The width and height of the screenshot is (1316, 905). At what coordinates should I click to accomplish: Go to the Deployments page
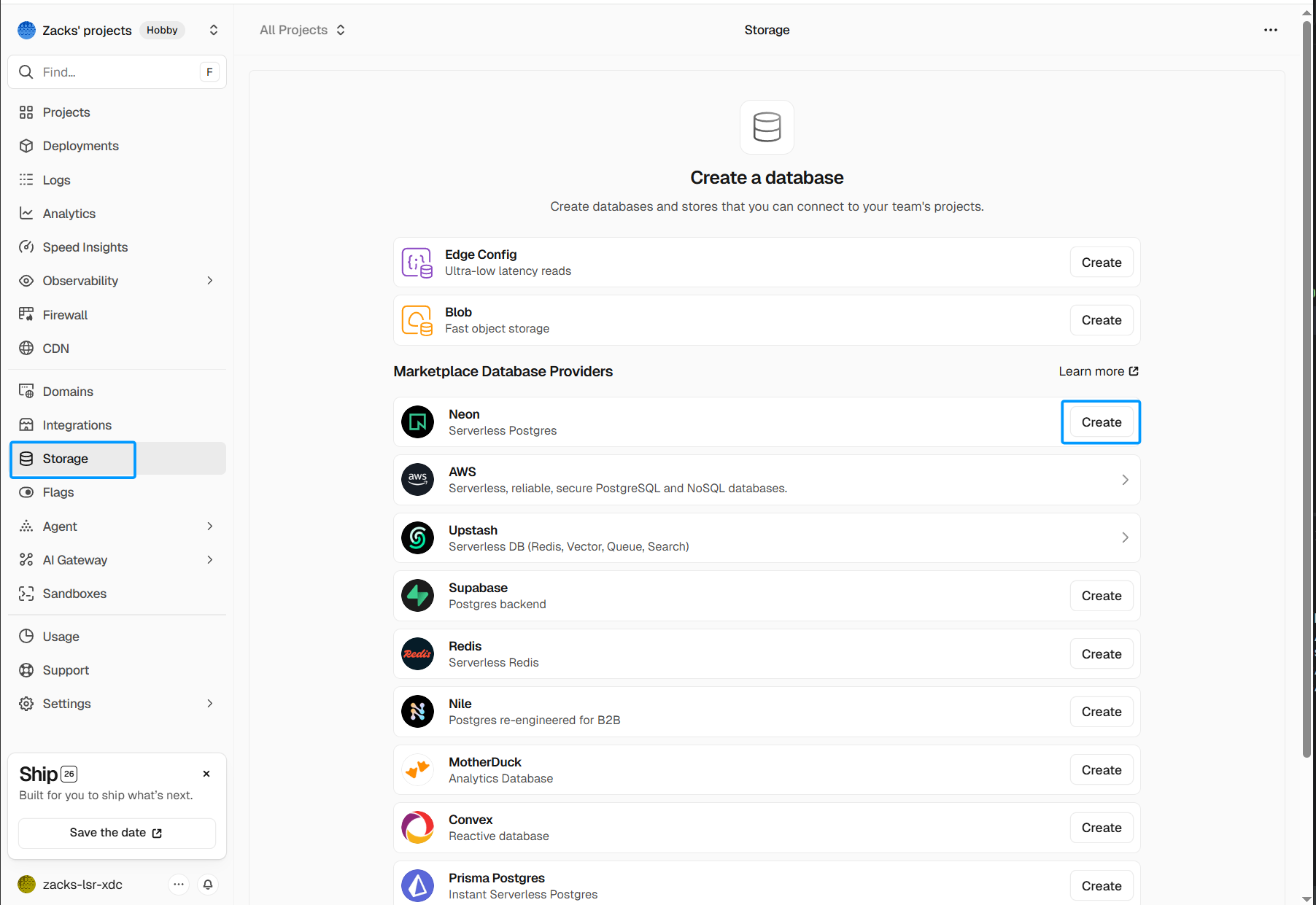tap(118, 146)
